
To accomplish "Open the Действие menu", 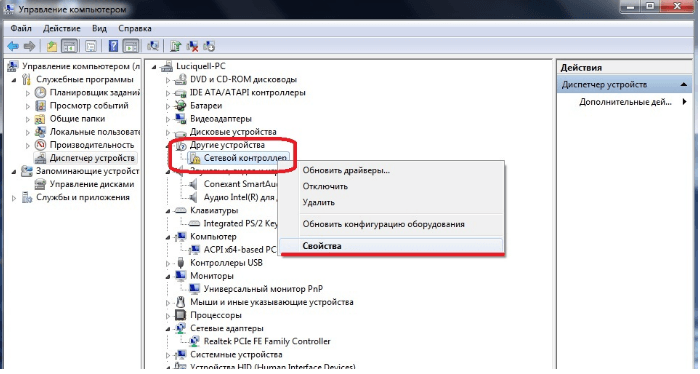I will point(62,29).
